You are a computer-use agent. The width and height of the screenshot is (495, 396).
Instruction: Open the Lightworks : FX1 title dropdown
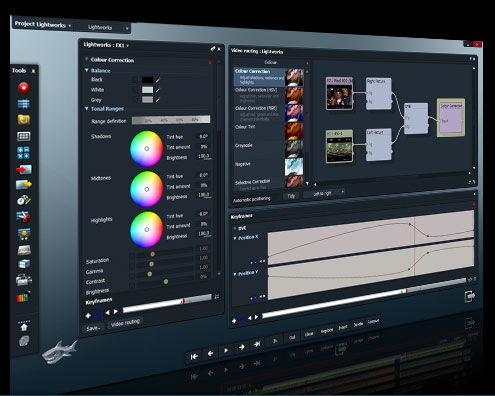pos(128,46)
